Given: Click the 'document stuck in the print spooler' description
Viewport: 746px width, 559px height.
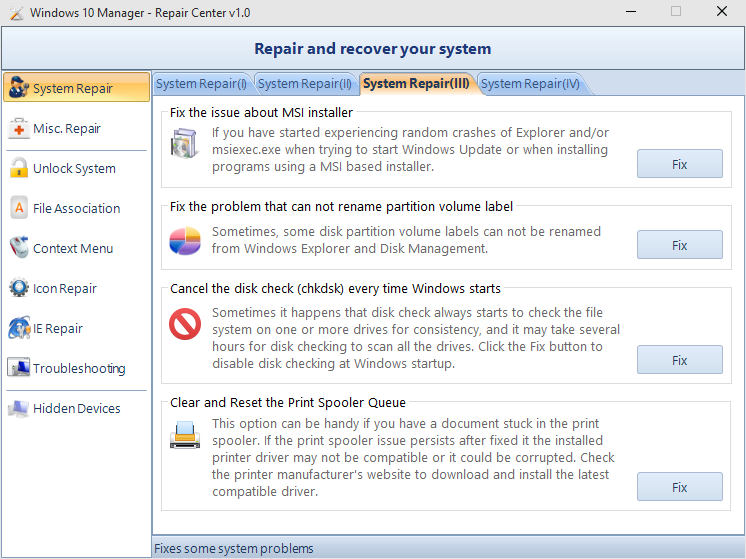Looking at the screenshot, I should (x=413, y=457).
